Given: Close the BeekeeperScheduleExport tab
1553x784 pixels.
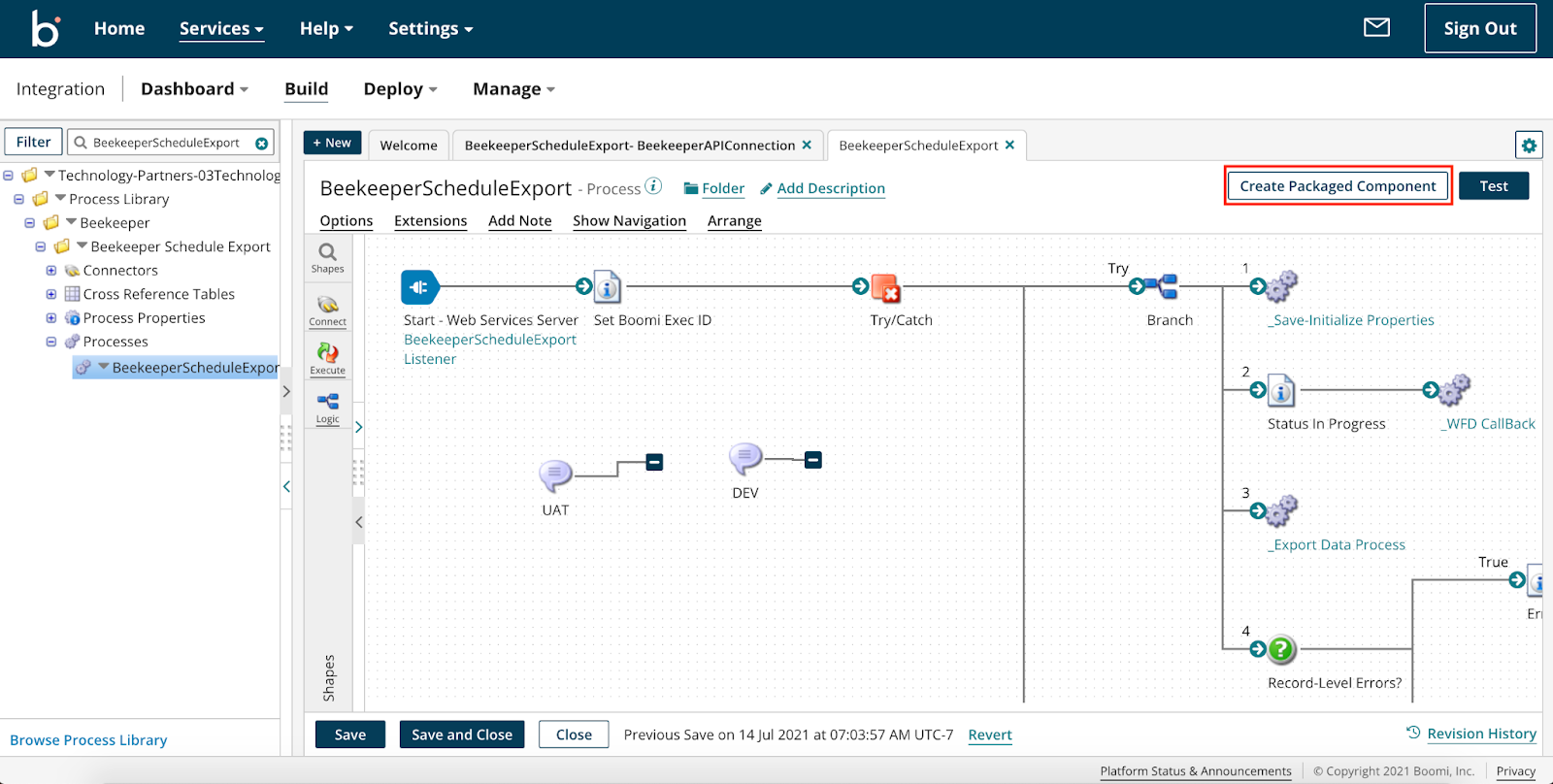Looking at the screenshot, I should click(1010, 145).
